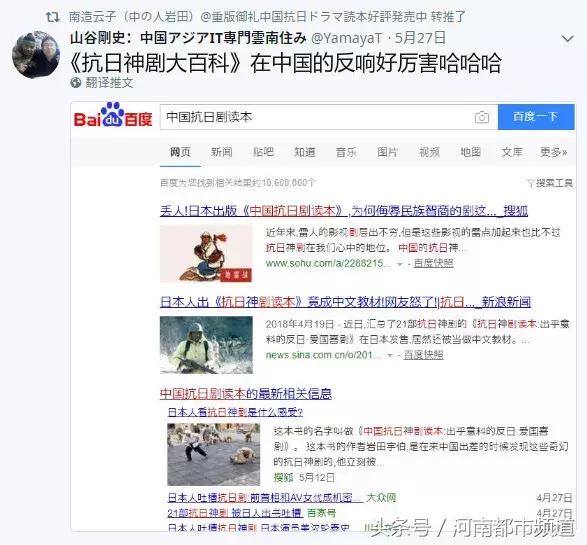Image resolution: width=587 pixels, height=545 pixels.
Task: Click the globe icon beside 翻译推文
Action: 76,82
